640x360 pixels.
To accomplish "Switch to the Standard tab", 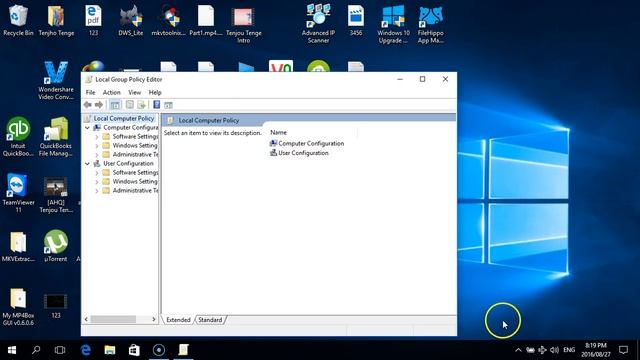I will click(x=210, y=320).
